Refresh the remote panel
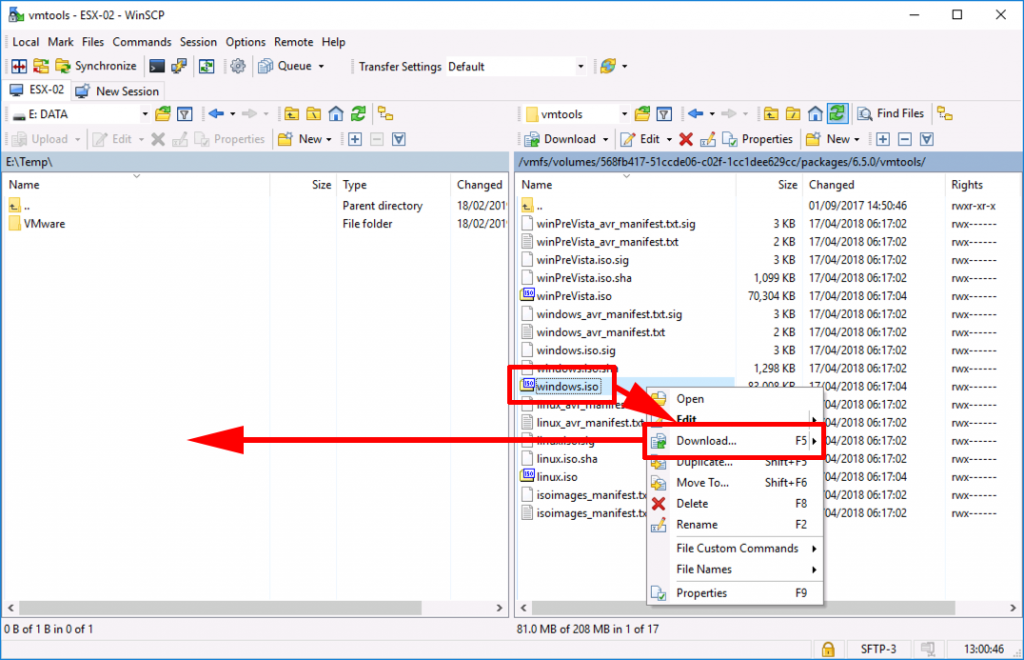 [837, 114]
